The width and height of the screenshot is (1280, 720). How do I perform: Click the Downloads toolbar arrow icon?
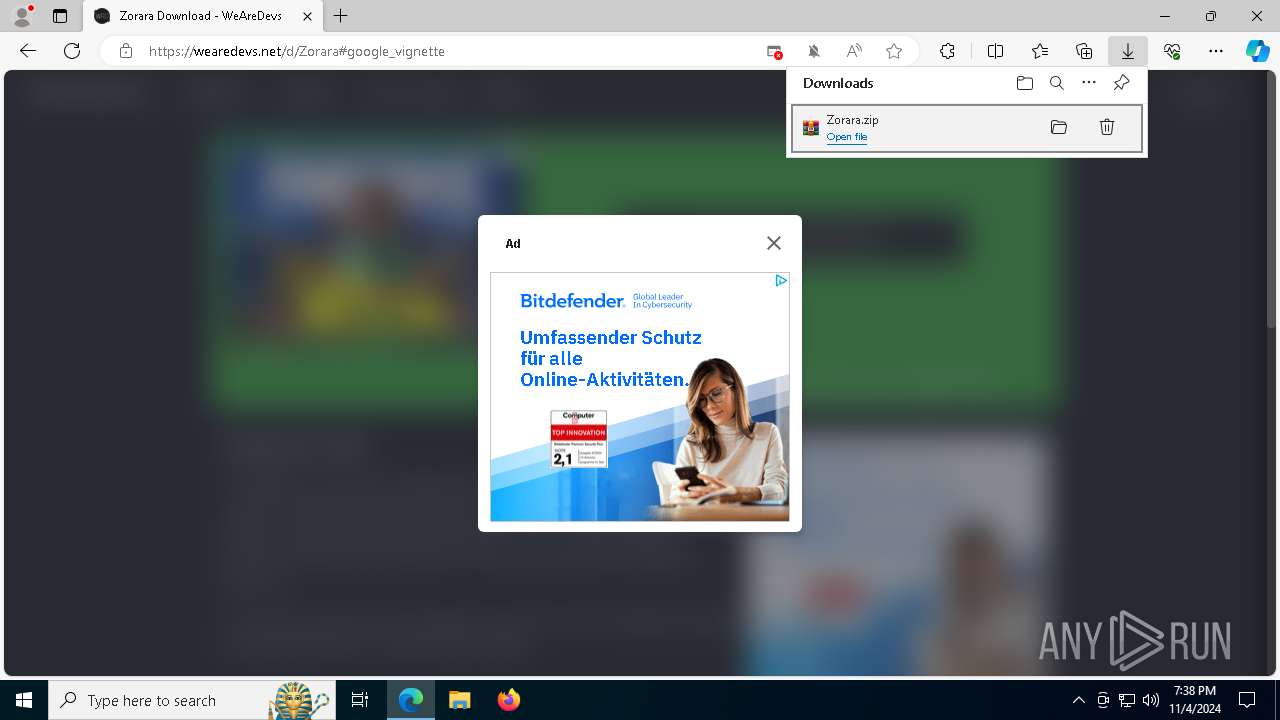pyautogui.click(x=1127, y=51)
